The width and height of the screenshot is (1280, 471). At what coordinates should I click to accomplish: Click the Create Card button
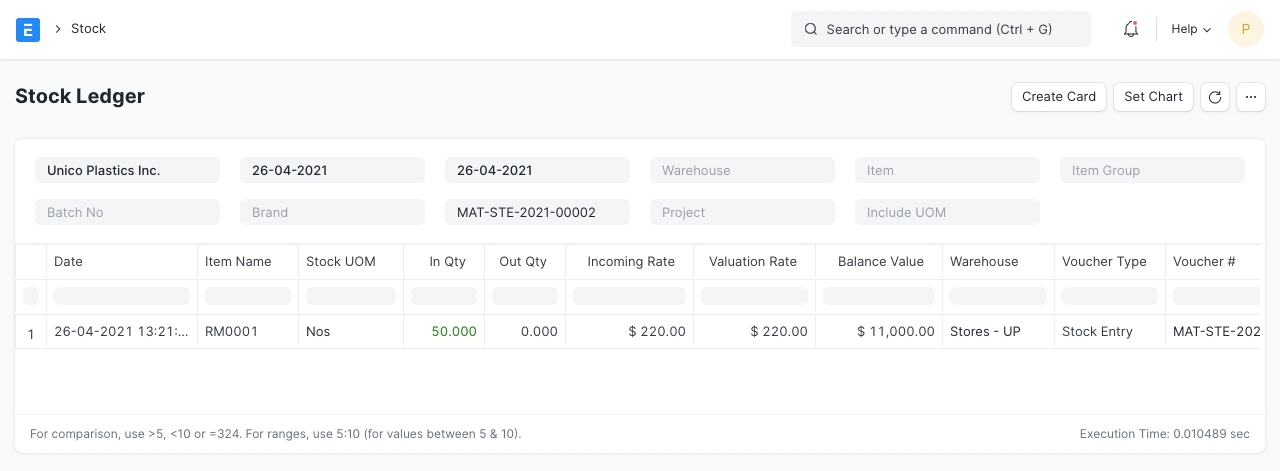tap(1059, 97)
